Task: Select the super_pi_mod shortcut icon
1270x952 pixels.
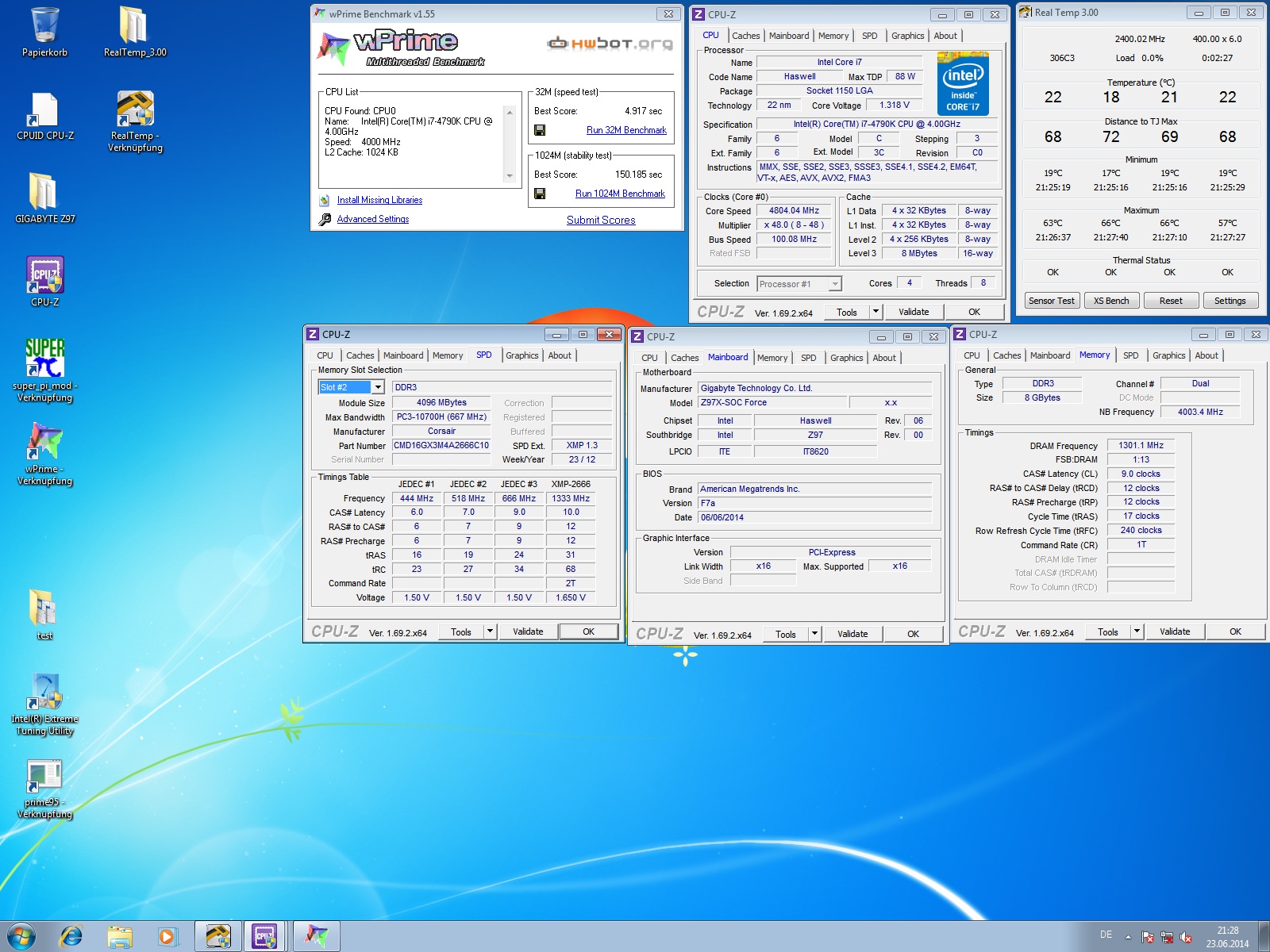Action: click(x=44, y=370)
